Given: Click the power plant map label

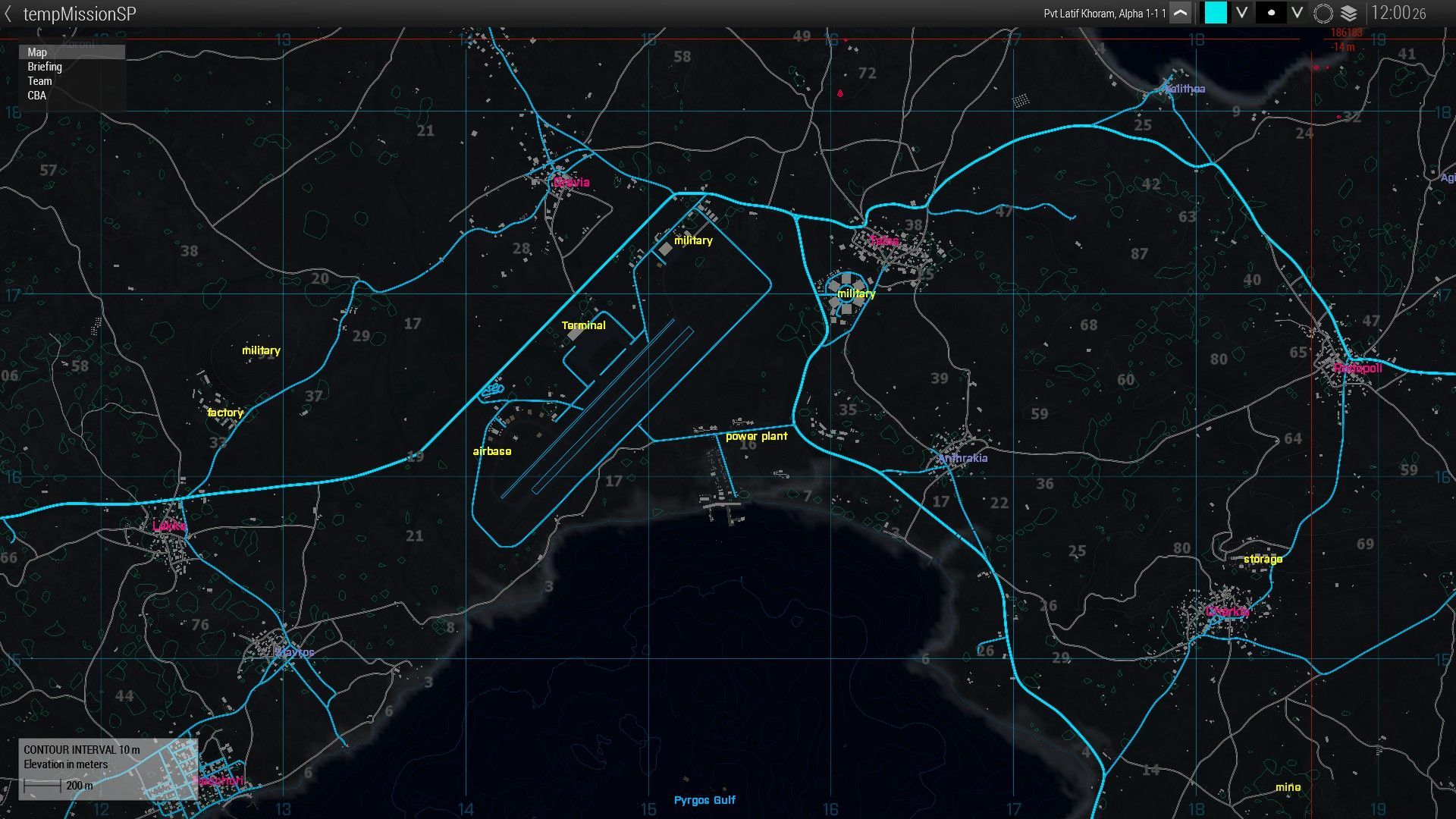Looking at the screenshot, I should pos(756,436).
